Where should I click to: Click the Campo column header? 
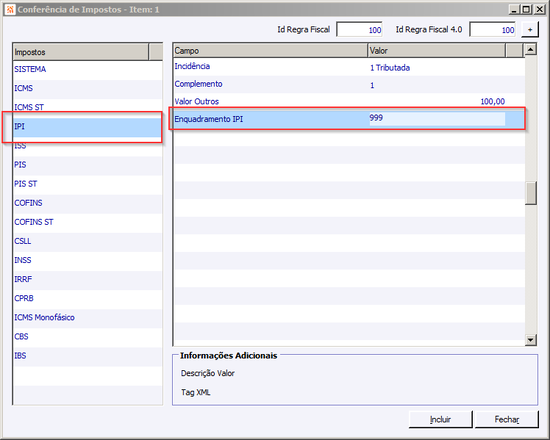(x=270, y=51)
